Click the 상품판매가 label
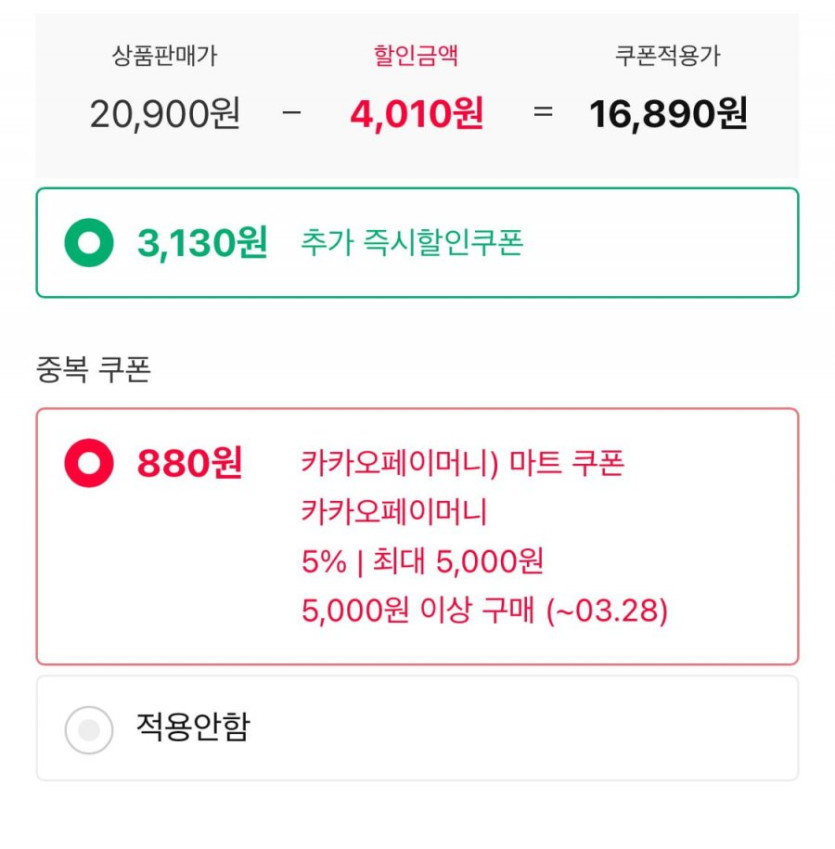 (164, 56)
